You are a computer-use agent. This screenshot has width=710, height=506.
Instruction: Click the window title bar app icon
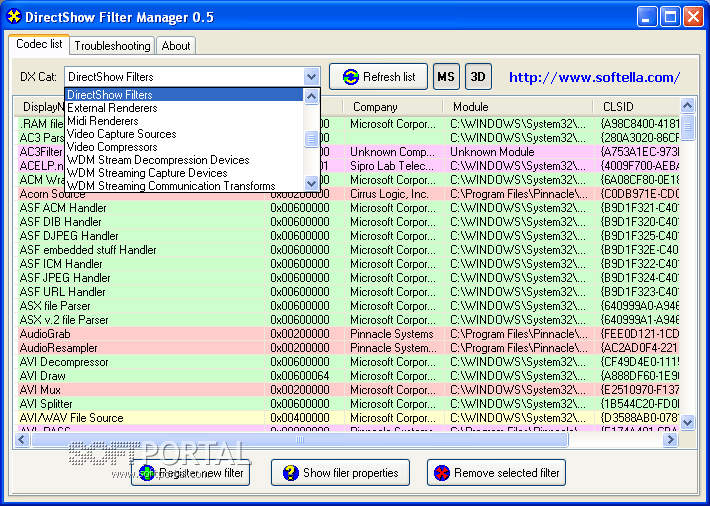click(x=14, y=17)
